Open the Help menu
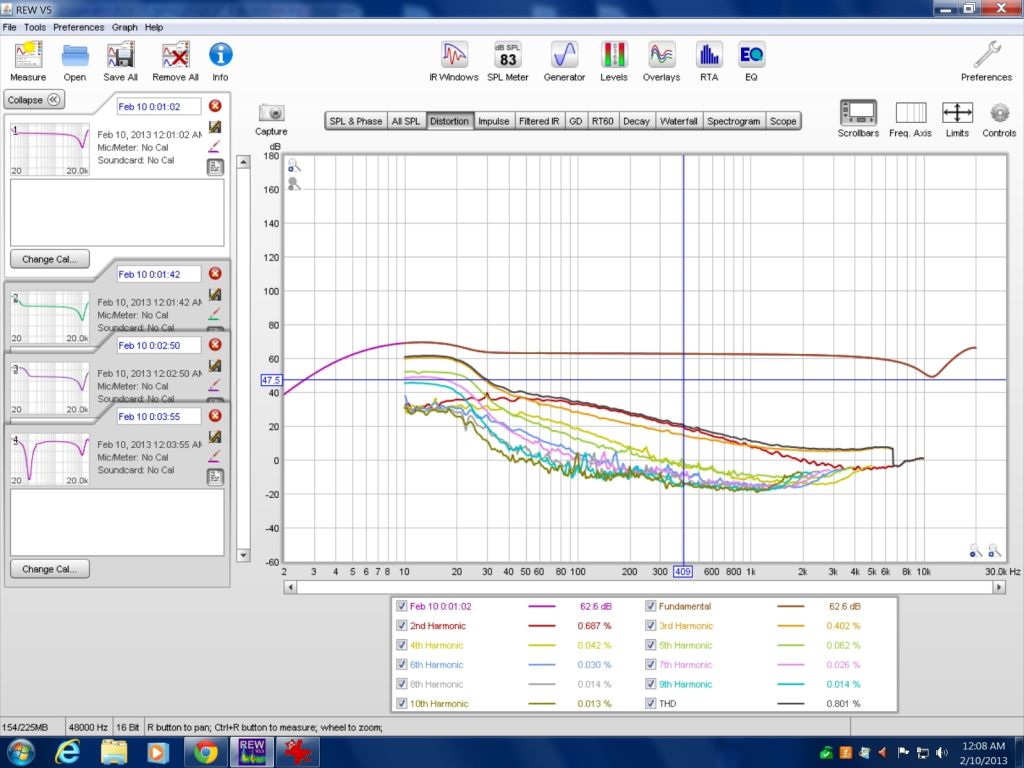The width and height of the screenshot is (1024, 768). [153, 27]
